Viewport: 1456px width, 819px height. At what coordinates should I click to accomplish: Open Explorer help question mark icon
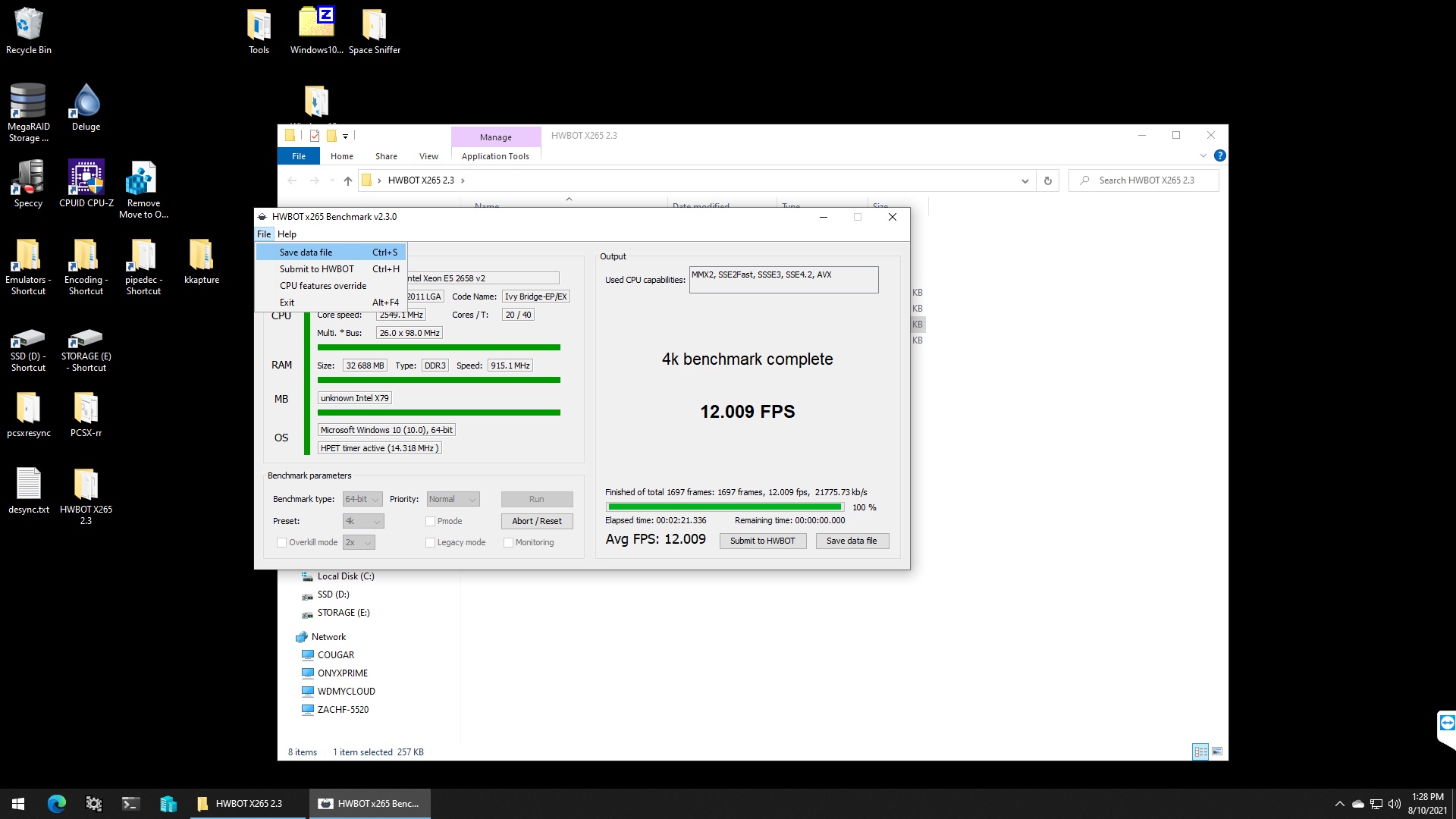coord(1219,155)
